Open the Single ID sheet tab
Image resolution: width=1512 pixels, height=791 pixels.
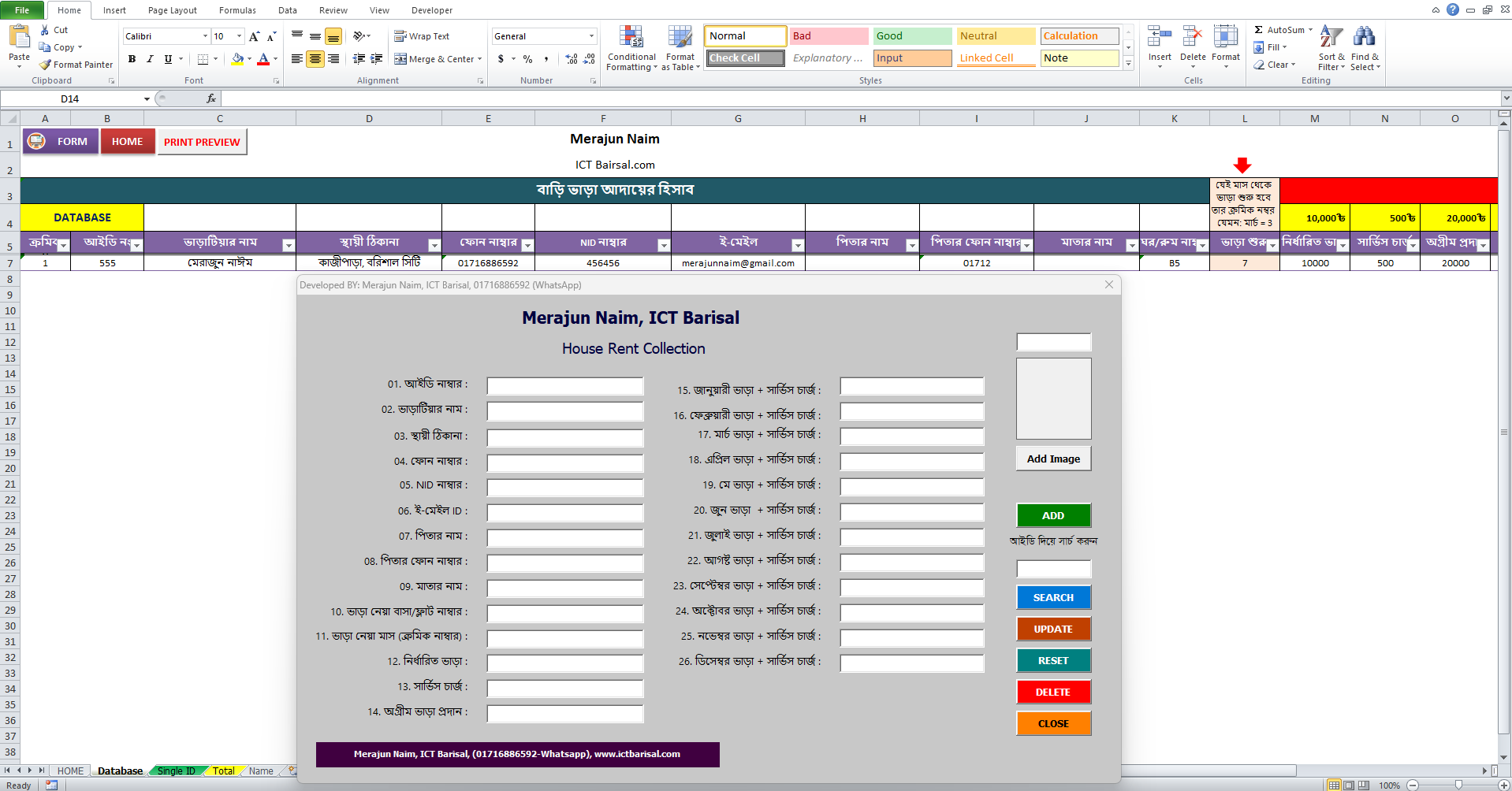[176, 771]
